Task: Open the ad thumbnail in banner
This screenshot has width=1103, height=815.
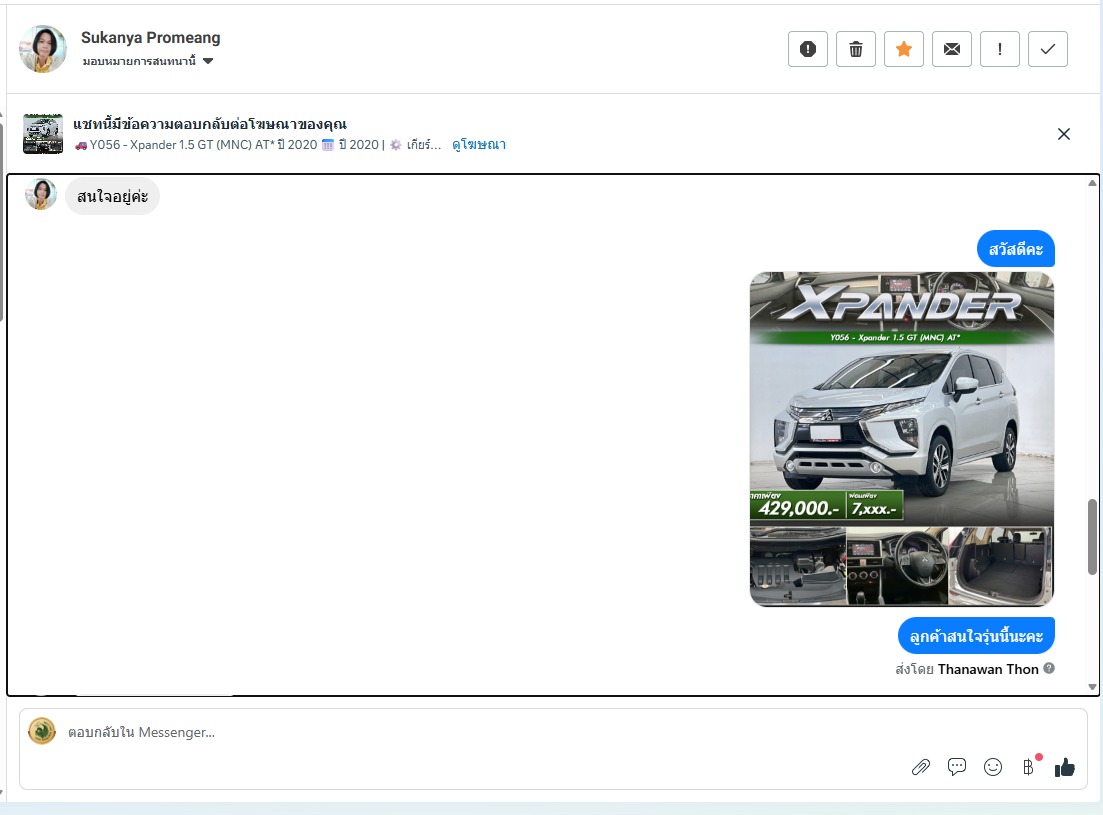Action: (x=43, y=134)
